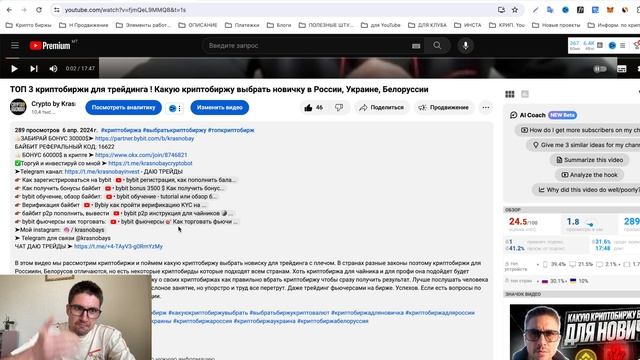Like the video with thumbs-up
This screenshot has width=640, height=360.
click(x=313, y=108)
